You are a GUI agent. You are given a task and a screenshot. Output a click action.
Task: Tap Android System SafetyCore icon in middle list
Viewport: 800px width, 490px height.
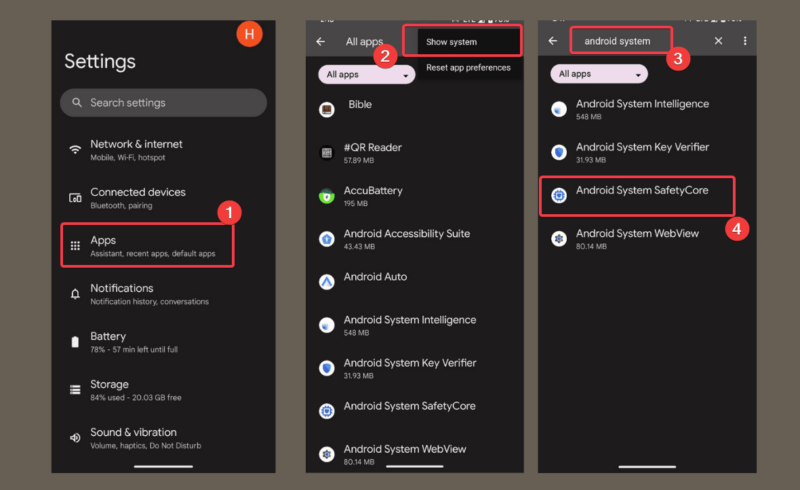327,411
